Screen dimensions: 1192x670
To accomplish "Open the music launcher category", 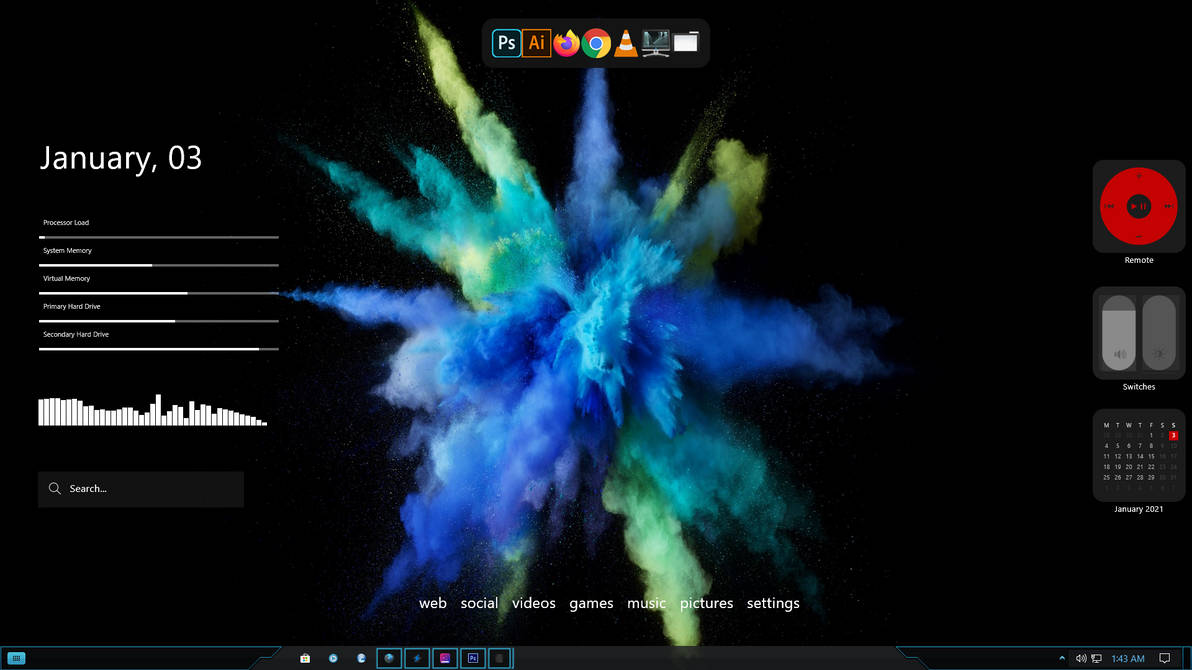I will click(x=646, y=603).
